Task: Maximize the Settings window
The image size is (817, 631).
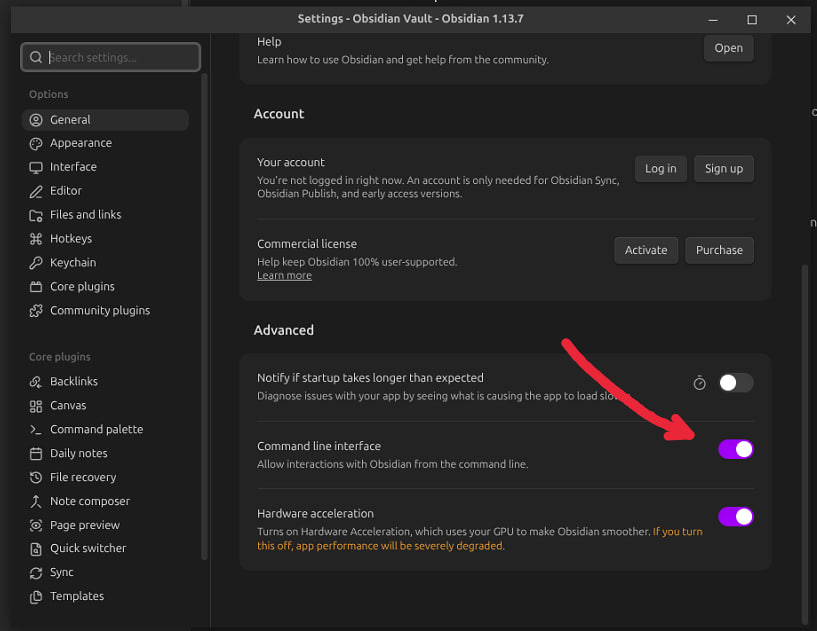Action: pyautogui.click(x=752, y=20)
